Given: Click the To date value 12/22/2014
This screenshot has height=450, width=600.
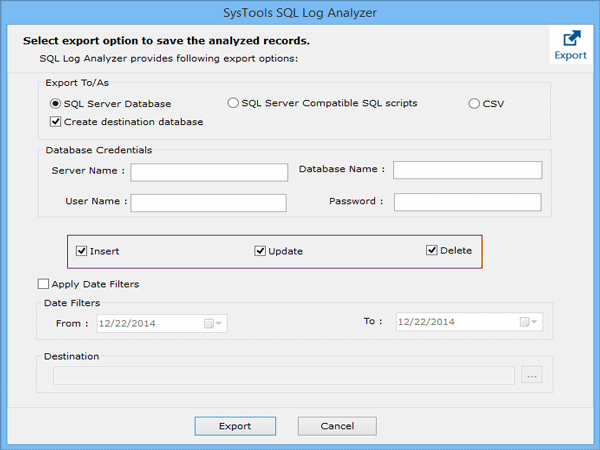Looking at the screenshot, I should tap(426, 322).
